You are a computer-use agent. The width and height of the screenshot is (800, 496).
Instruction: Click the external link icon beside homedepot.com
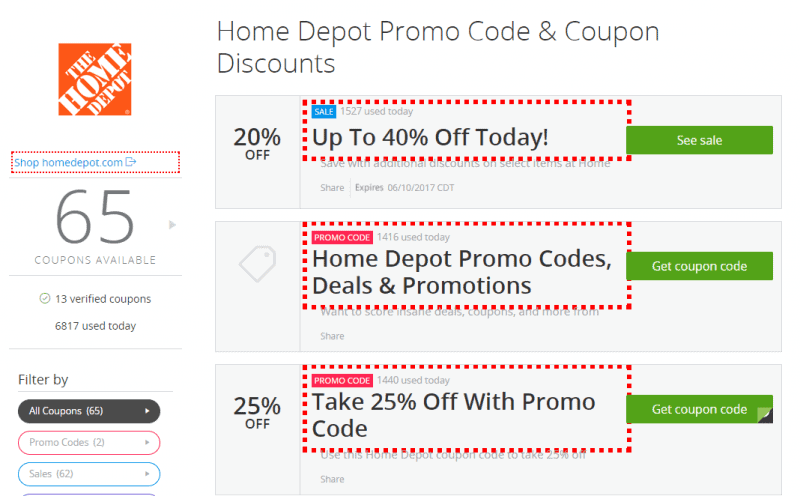coord(131,162)
